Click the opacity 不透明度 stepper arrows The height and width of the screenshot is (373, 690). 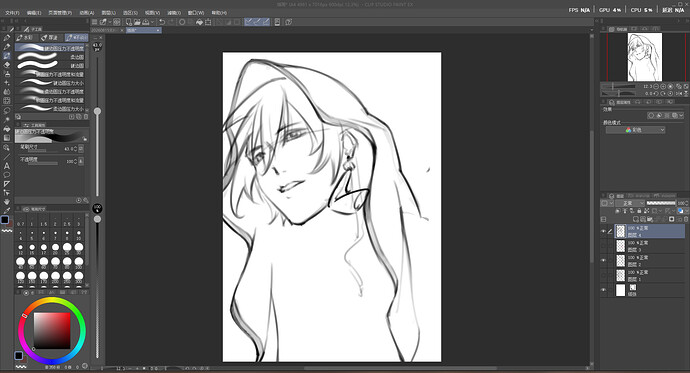tap(76, 161)
